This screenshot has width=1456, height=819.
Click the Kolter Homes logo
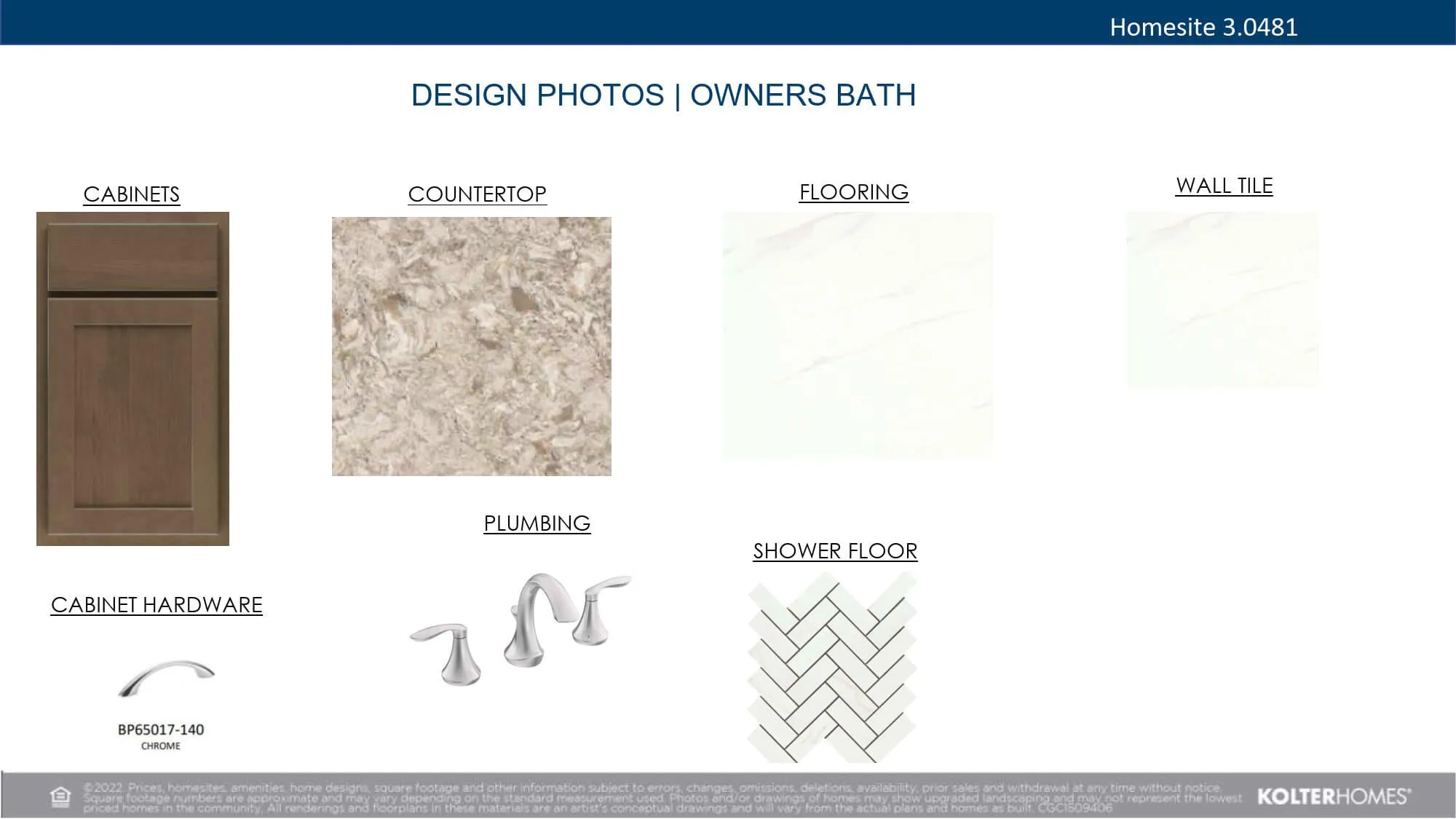1333,796
